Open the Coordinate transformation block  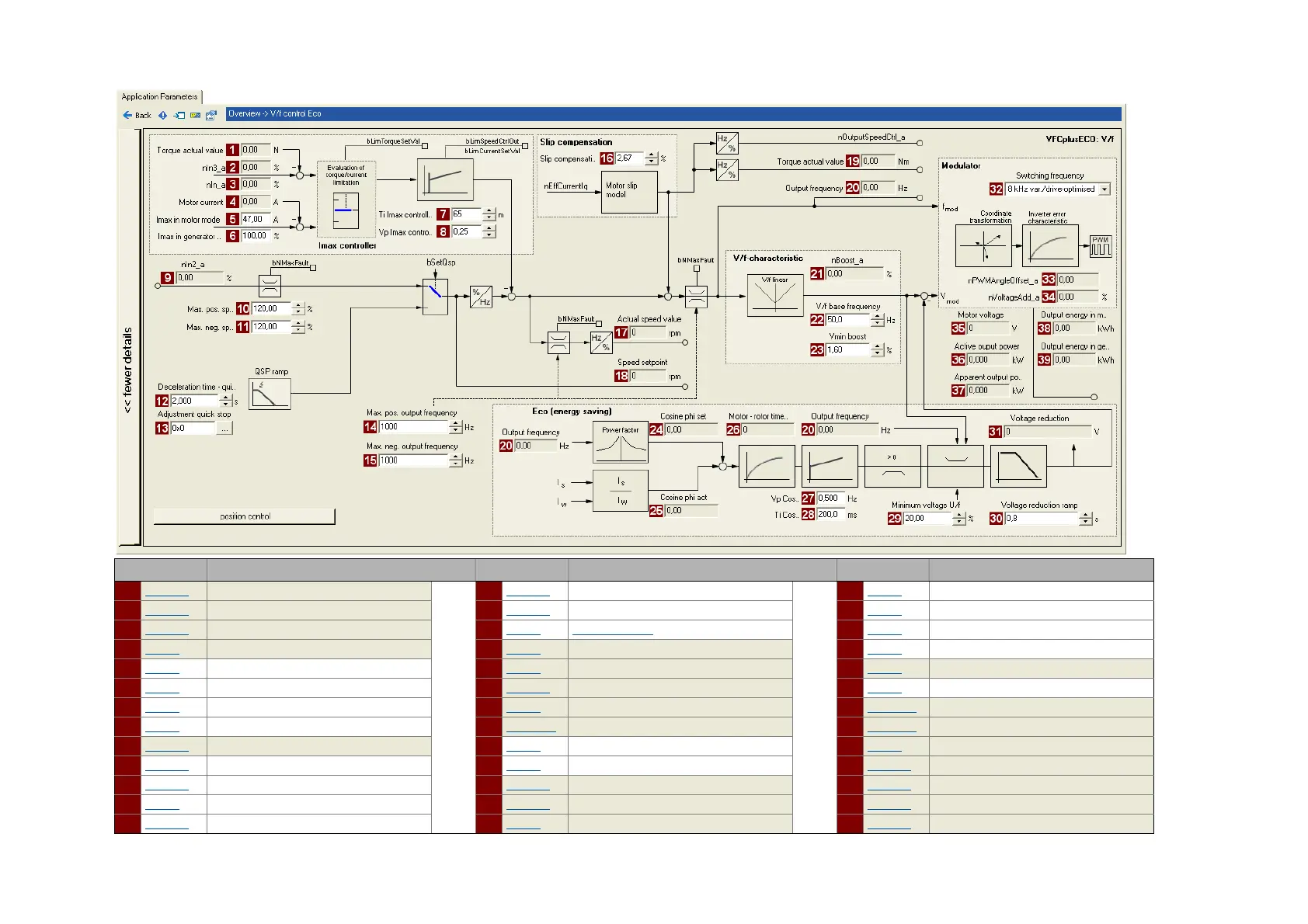pyautogui.click(x=983, y=246)
